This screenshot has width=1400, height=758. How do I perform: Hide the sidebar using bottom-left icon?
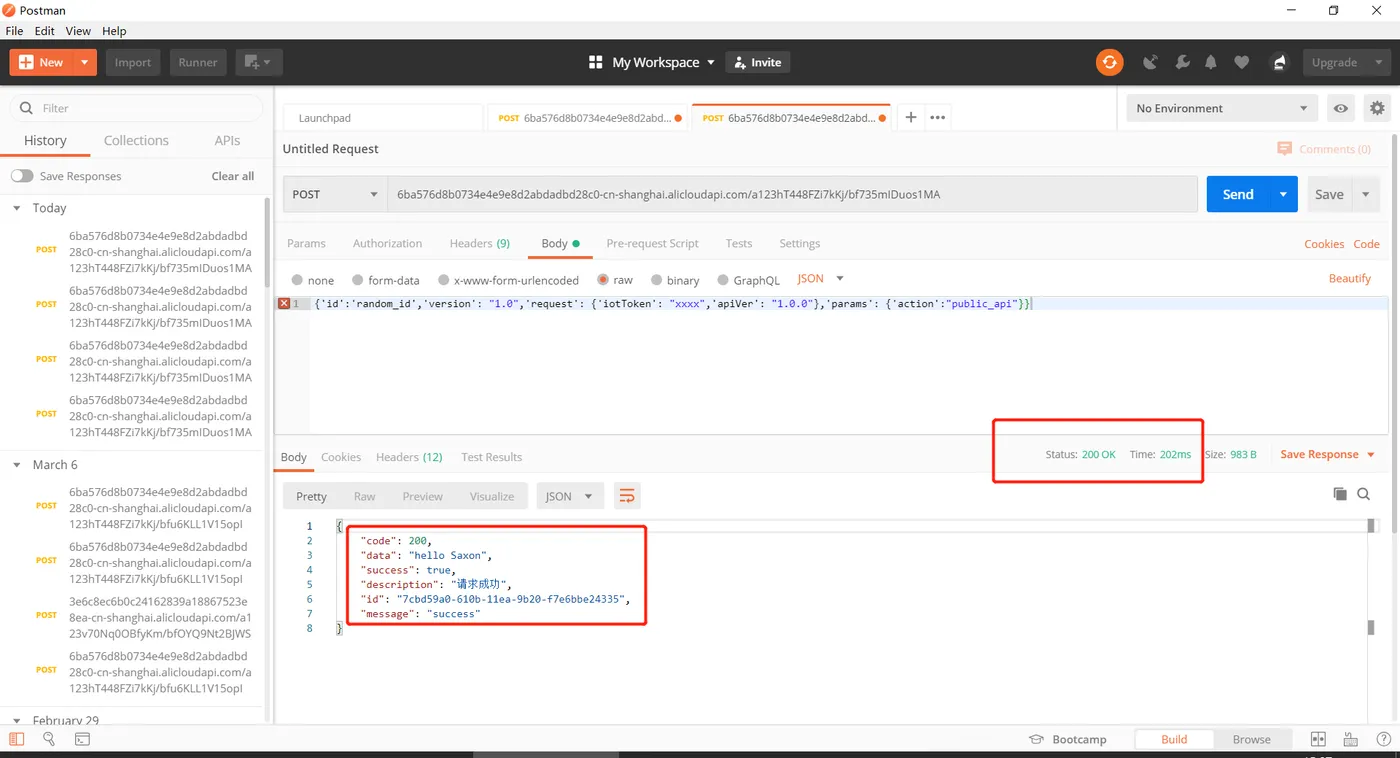tap(16, 739)
